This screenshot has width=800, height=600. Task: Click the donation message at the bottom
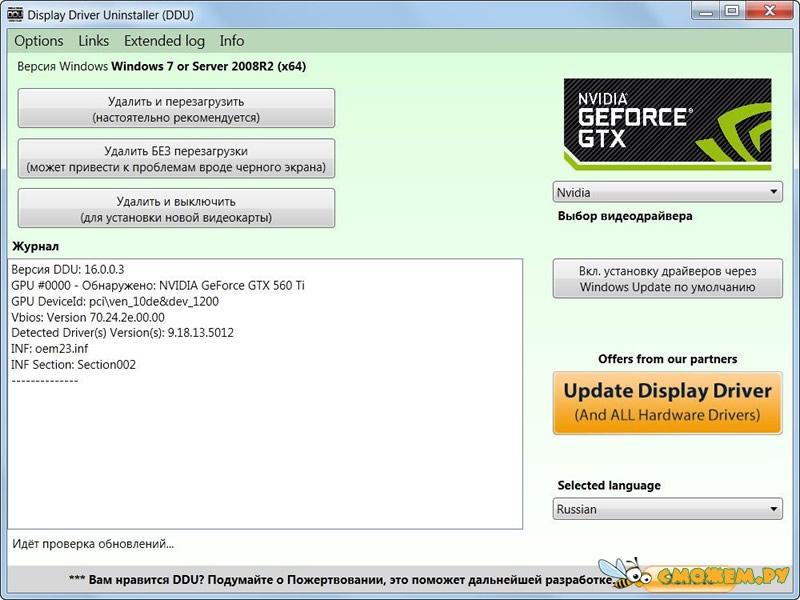341,580
